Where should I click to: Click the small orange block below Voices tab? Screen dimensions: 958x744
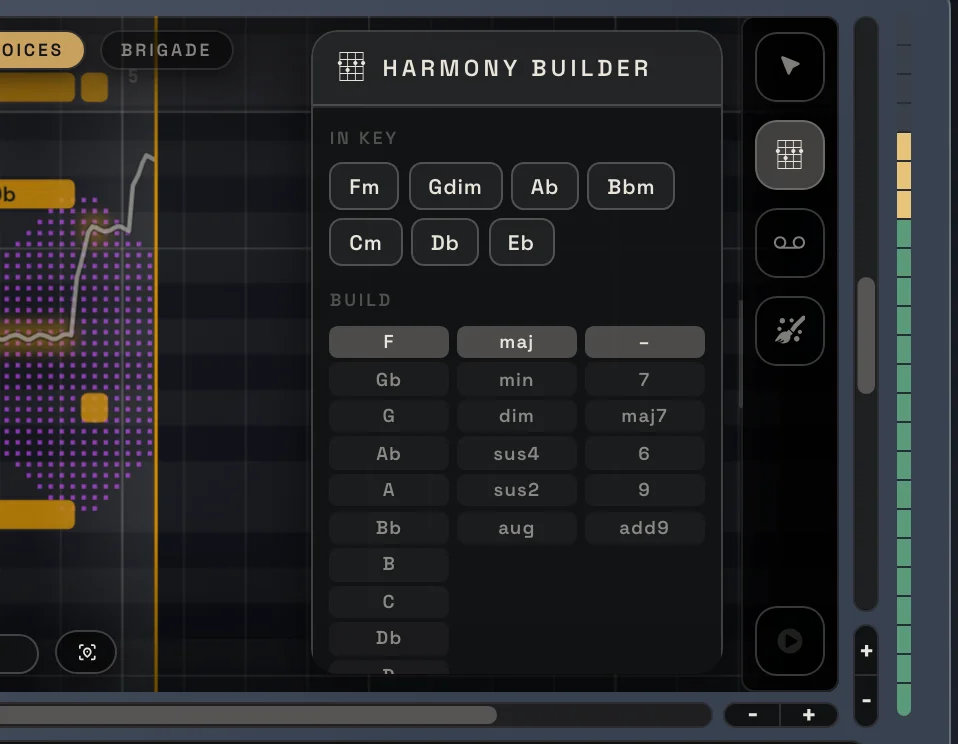pyautogui.click(x=95, y=87)
